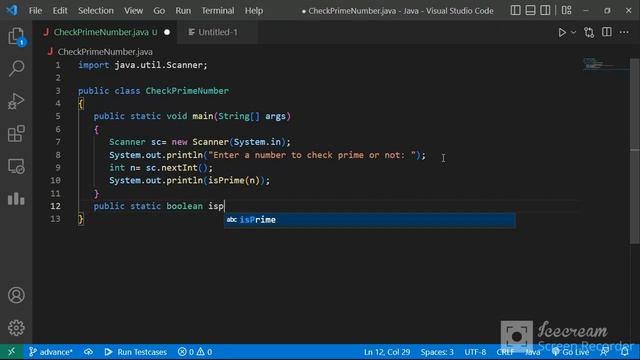Click the advance* git branch indicator
640x360 pixels.
pyautogui.click(x=51, y=352)
